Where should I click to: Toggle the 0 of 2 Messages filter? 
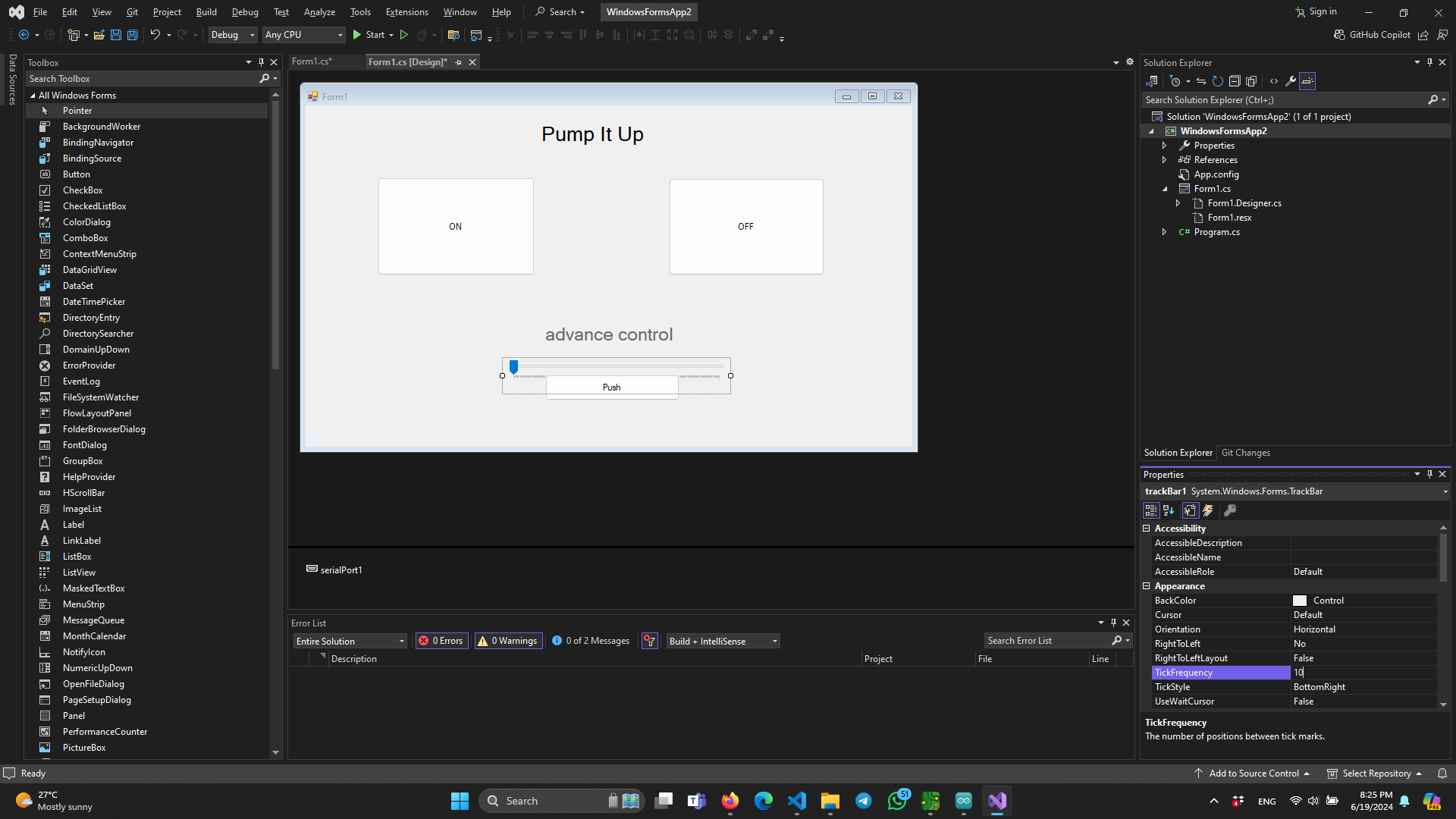(x=591, y=641)
